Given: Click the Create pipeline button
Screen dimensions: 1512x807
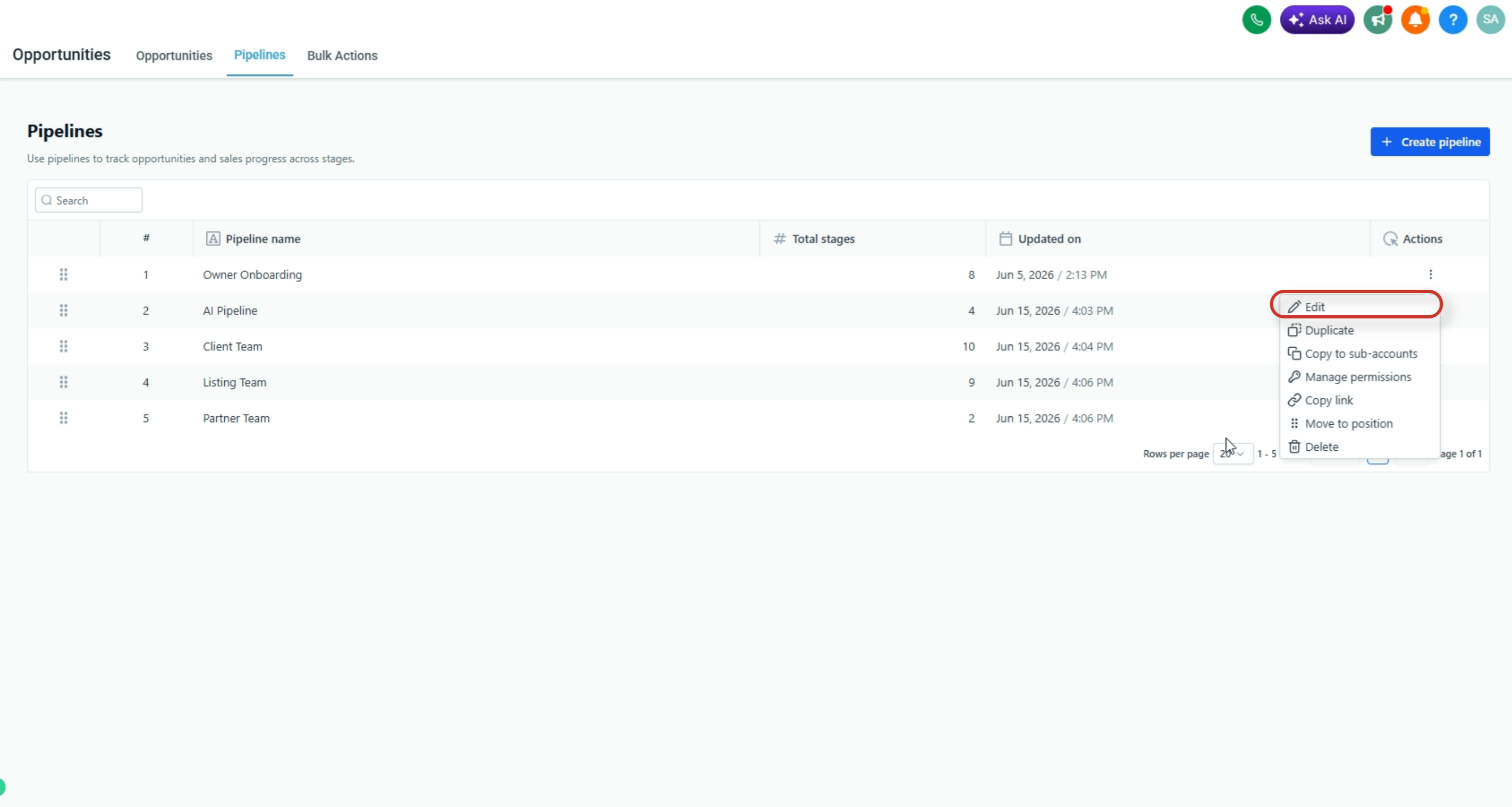Looking at the screenshot, I should pos(1430,141).
